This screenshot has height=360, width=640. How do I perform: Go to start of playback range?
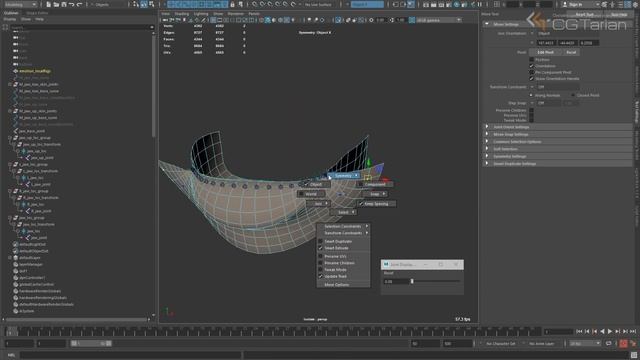tap(579, 331)
